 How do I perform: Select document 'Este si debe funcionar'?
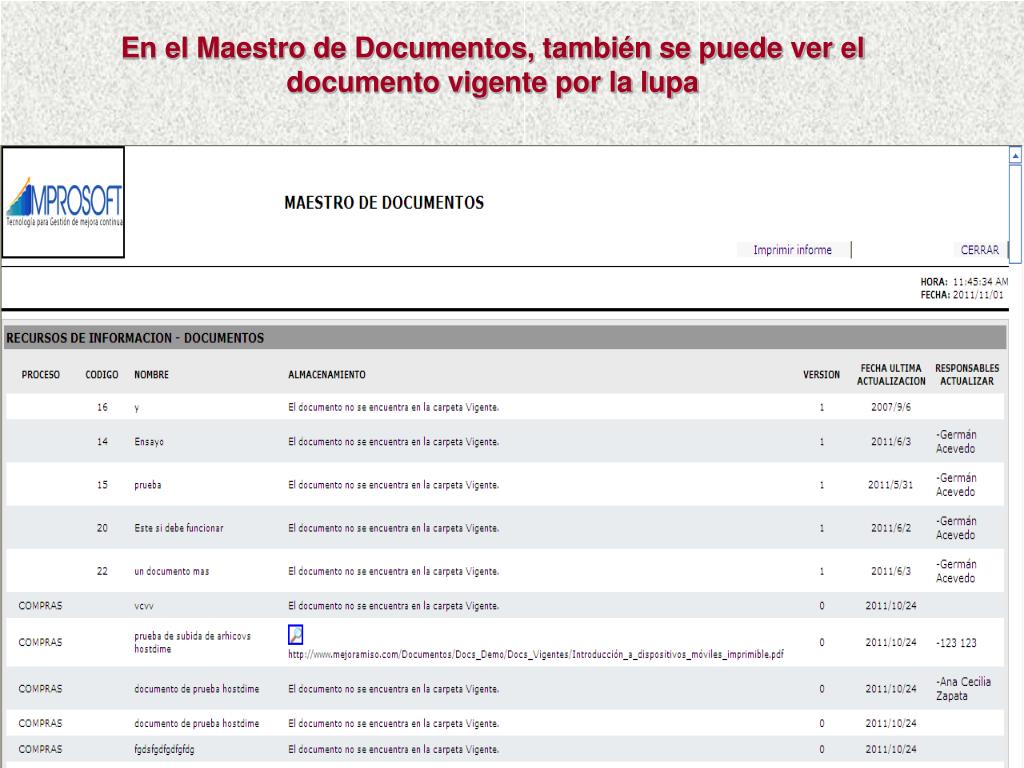point(179,528)
